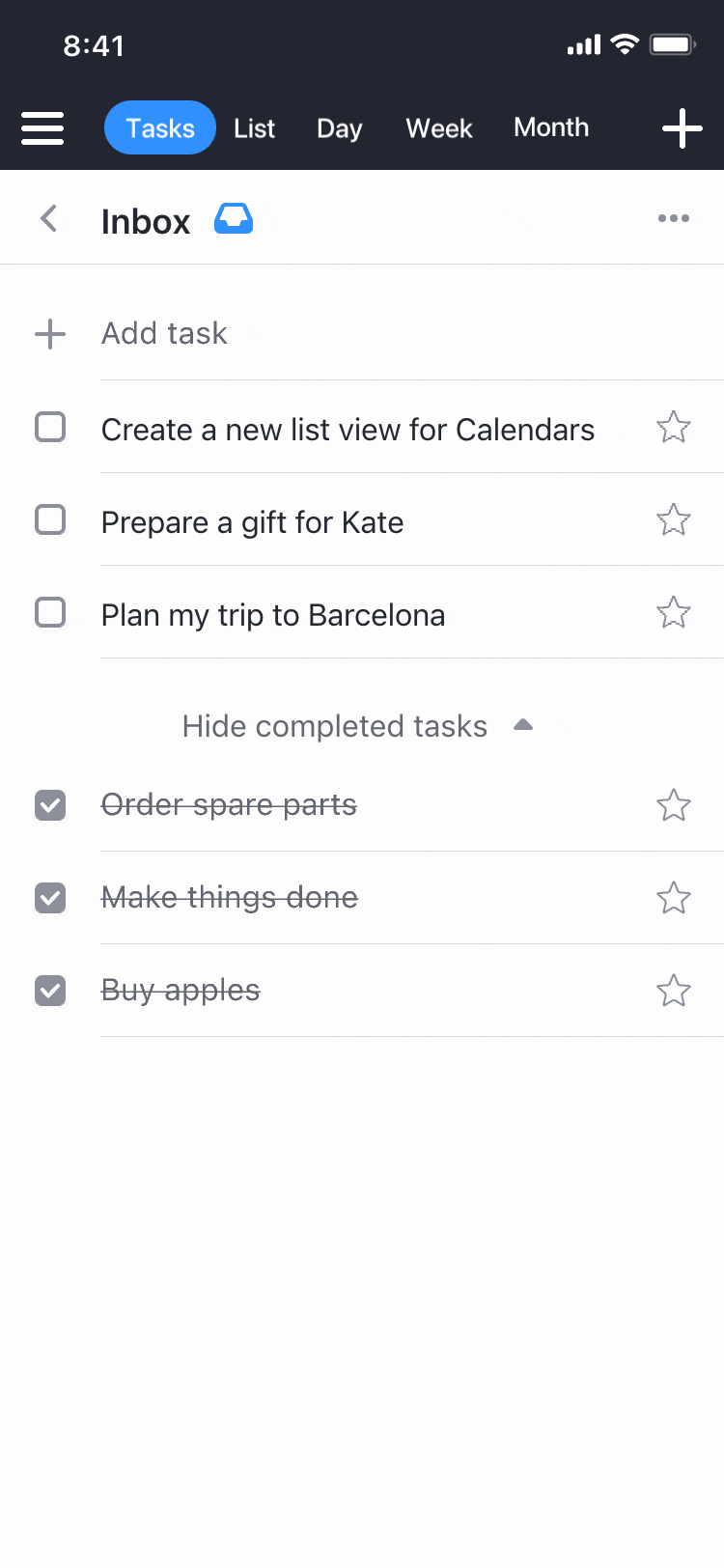This screenshot has width=724, height=1568.
Task: Star the Prepare a gift for Kate task
Action: (x=673, y=520)
